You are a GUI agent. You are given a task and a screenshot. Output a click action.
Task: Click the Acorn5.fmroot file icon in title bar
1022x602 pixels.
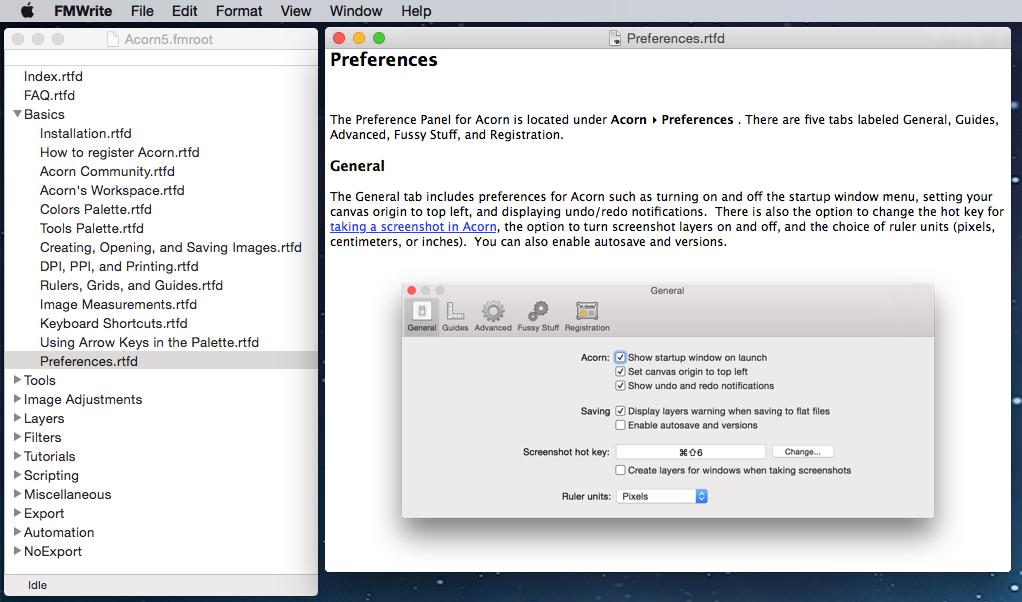click(x=113, y=39)
